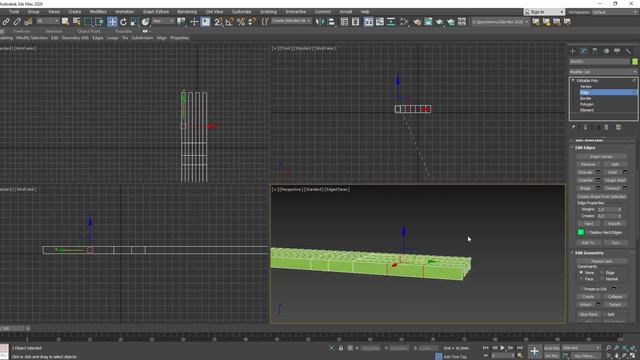The height and width of the screenshot is (360, 640).
Task: Open the Workspaces dropdown
Action: coord(615,12)
